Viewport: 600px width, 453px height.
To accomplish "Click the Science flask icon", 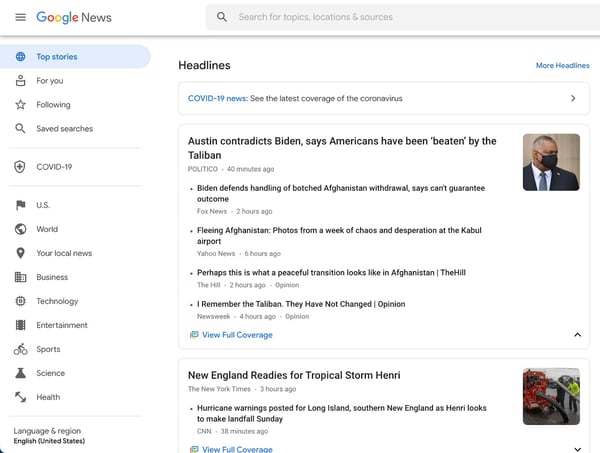I will pos(20,373).
